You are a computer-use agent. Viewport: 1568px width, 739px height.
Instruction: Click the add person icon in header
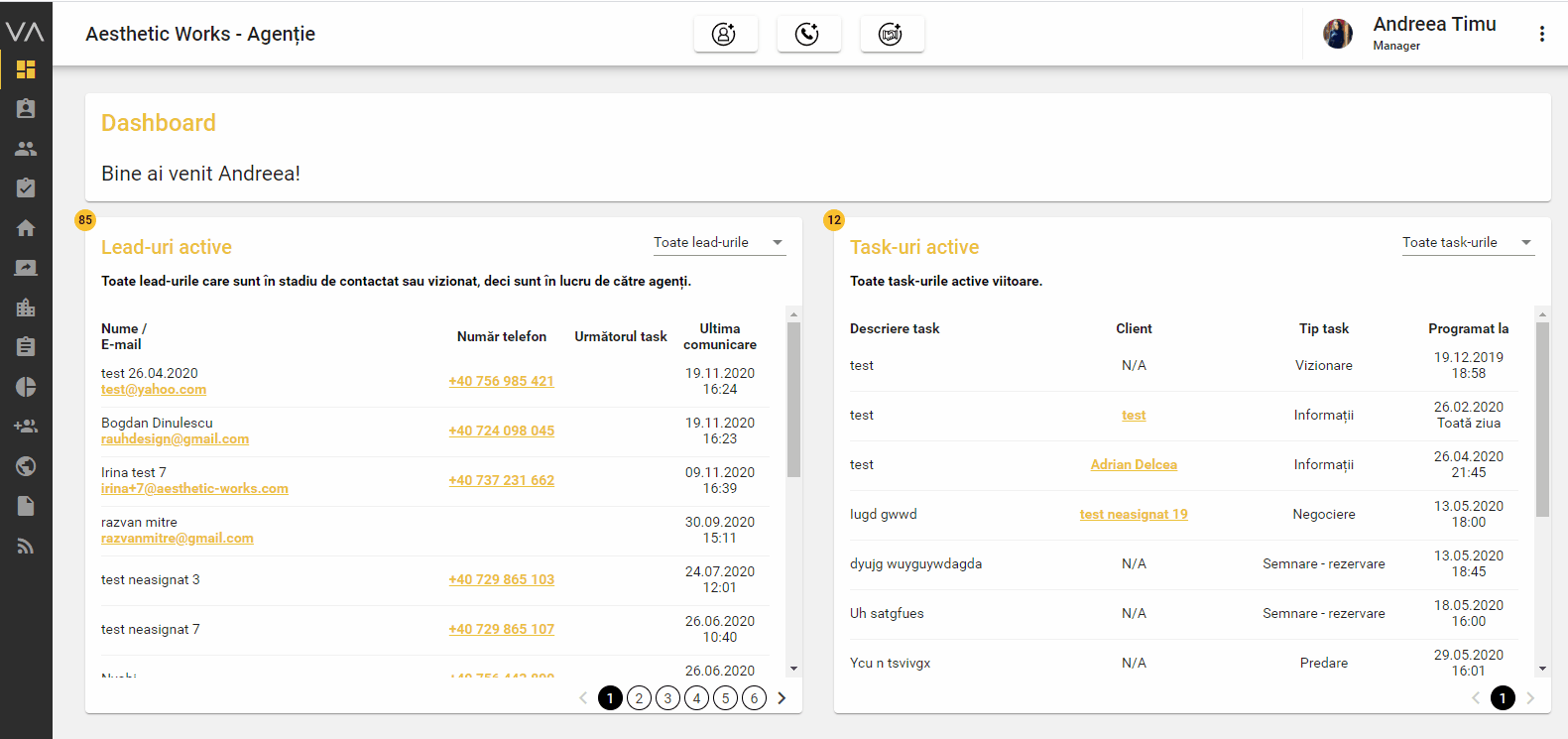tap(725, 35)
